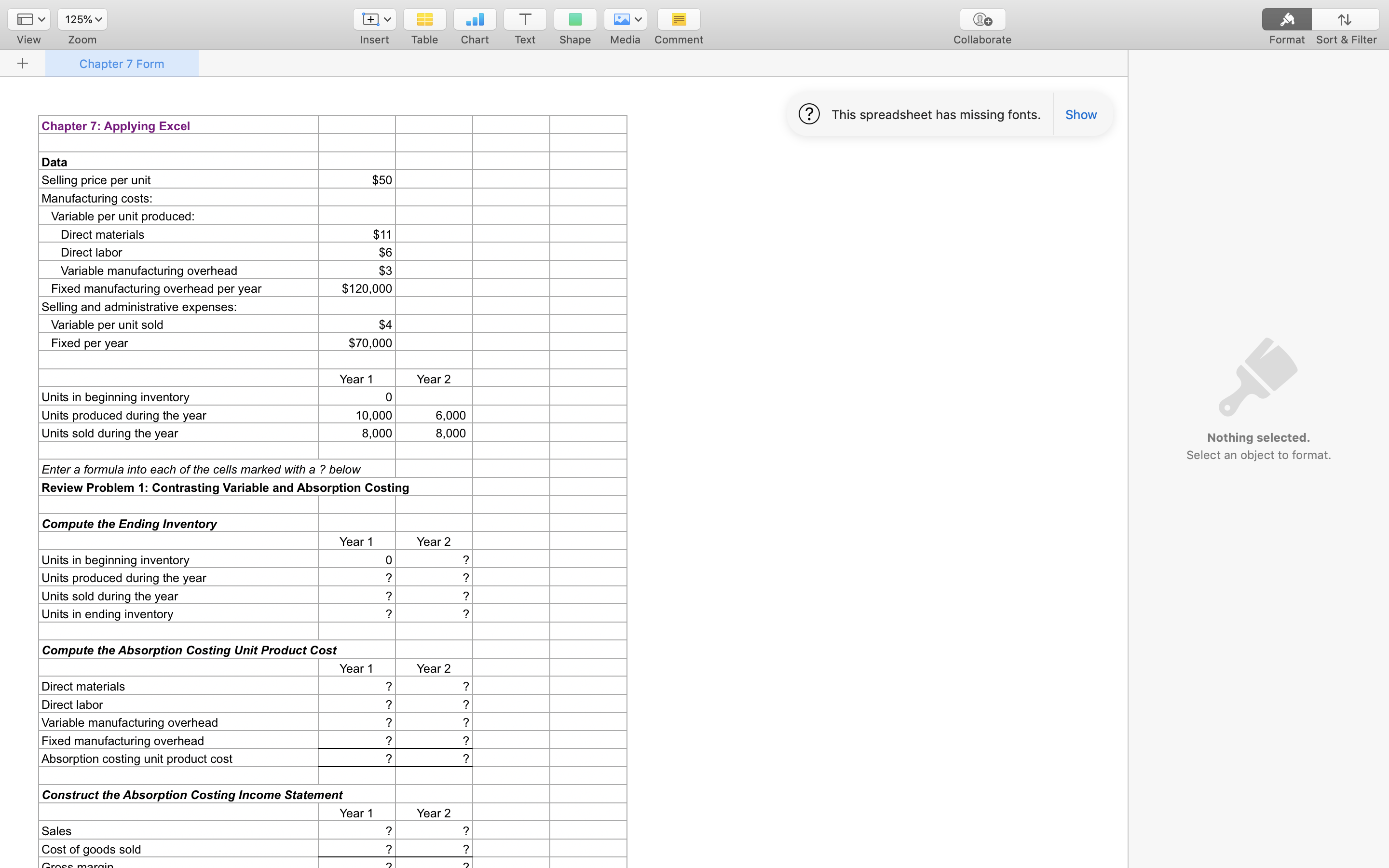Open the Collaborate options
This screenshot has width=1389, height=868.
point(982,19)
